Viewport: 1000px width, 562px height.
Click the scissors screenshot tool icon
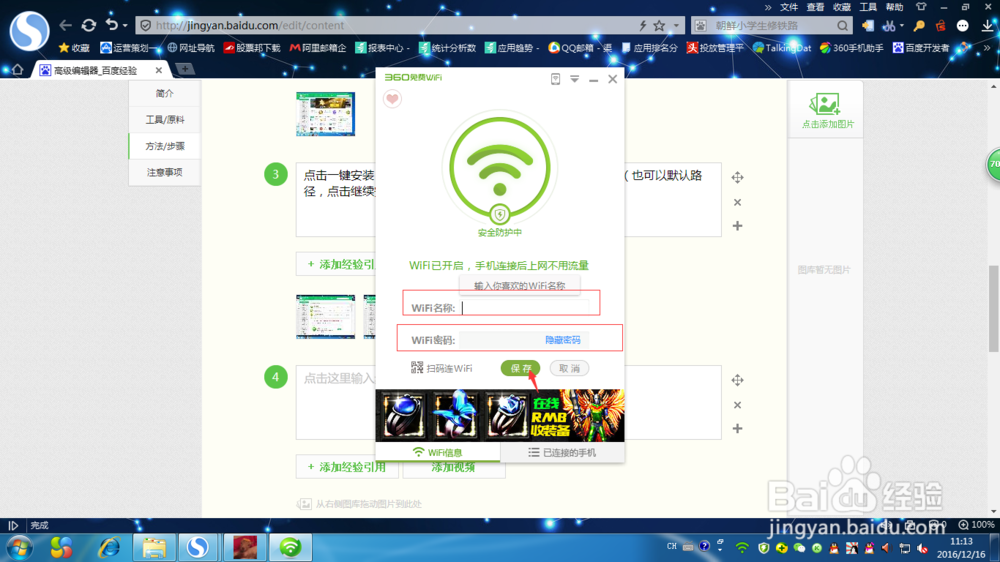[888, 26]
